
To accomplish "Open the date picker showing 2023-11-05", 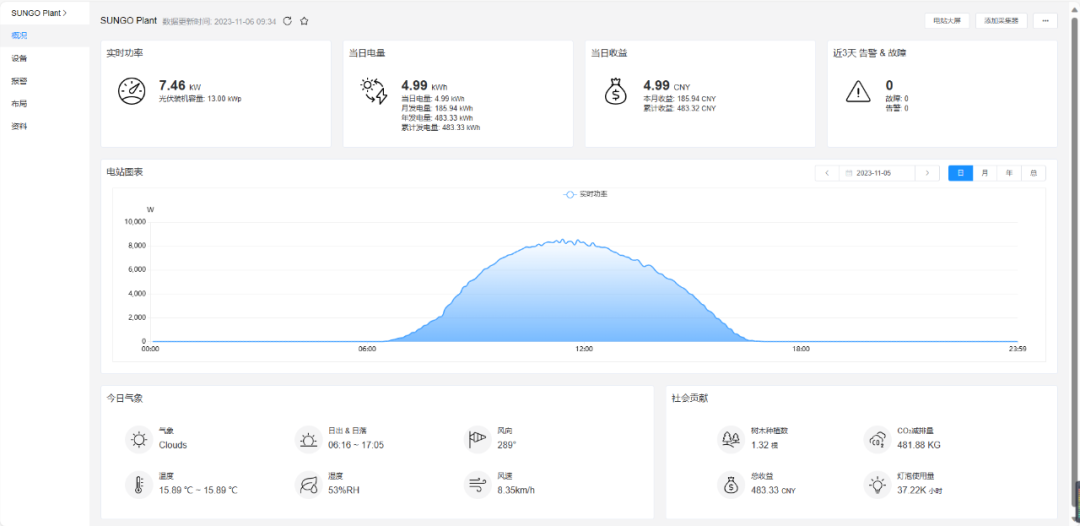I will [877, 173].
